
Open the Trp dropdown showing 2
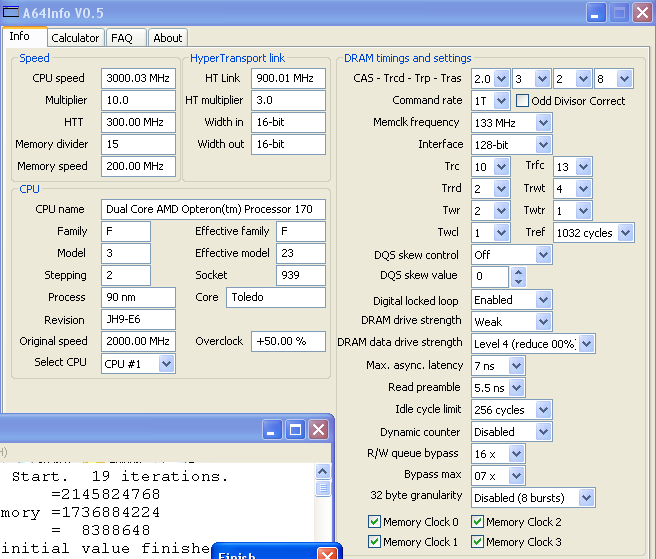coord(583,79)
